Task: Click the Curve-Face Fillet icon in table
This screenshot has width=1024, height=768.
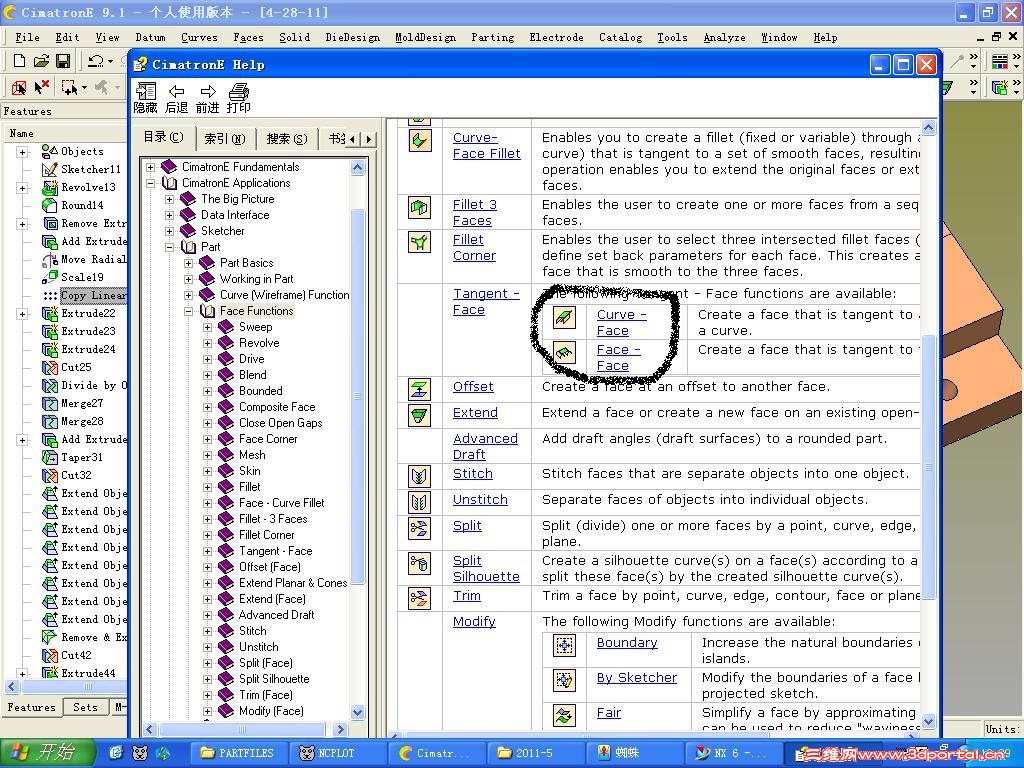Action: coord(419,140)
